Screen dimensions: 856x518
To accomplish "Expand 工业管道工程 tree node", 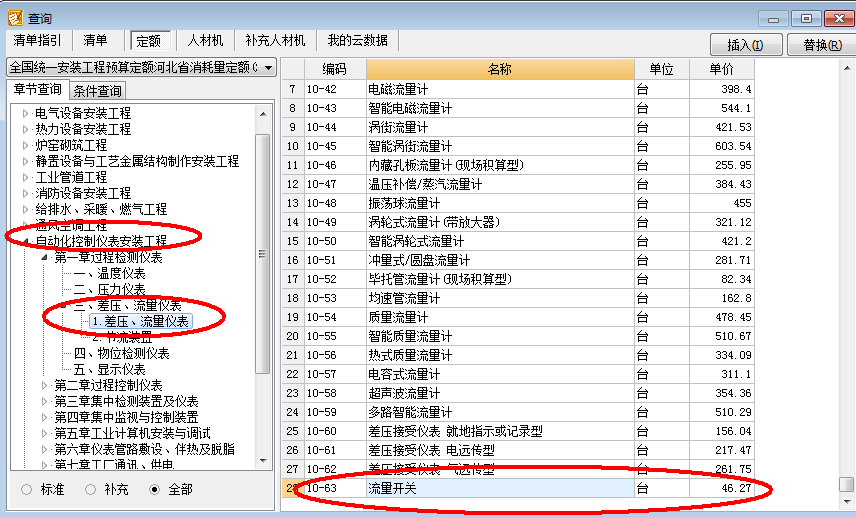I will click(25, 177).
